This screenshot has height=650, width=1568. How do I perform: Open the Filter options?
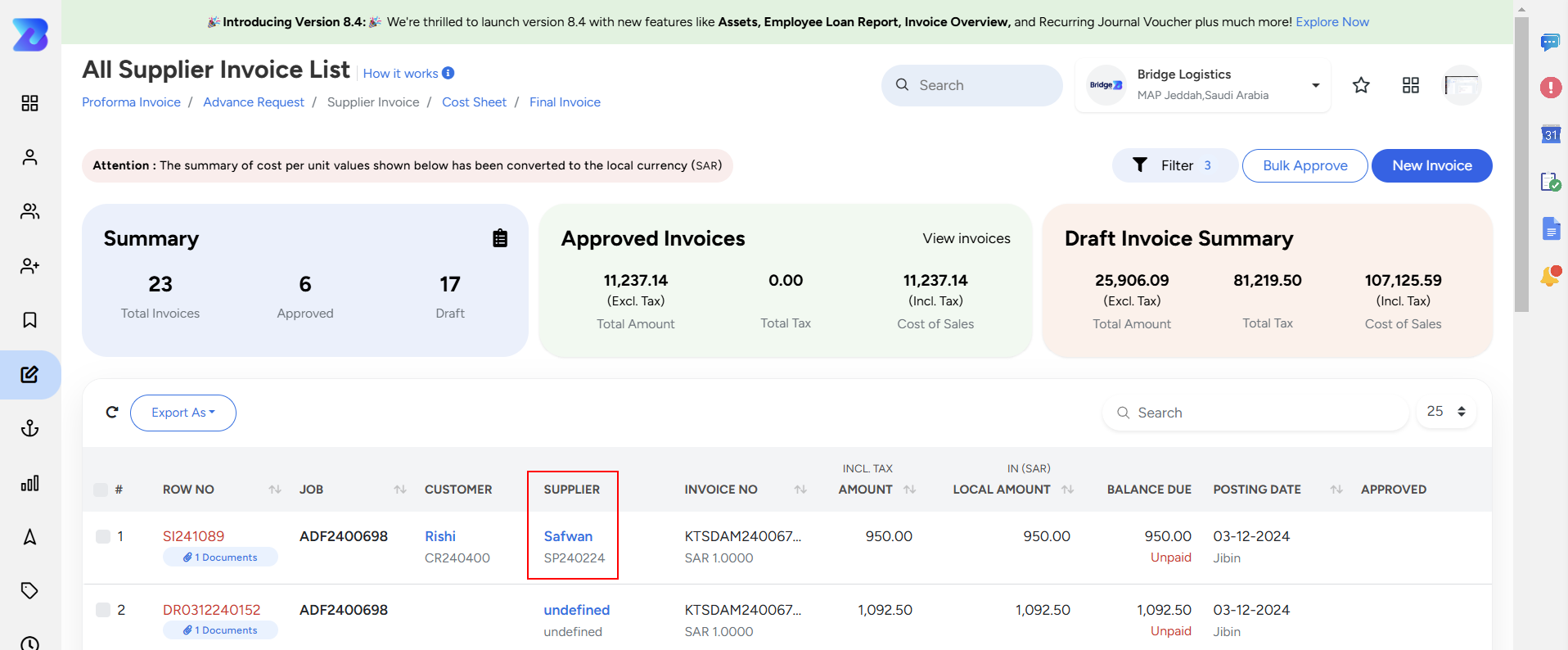pos(1174,165)
